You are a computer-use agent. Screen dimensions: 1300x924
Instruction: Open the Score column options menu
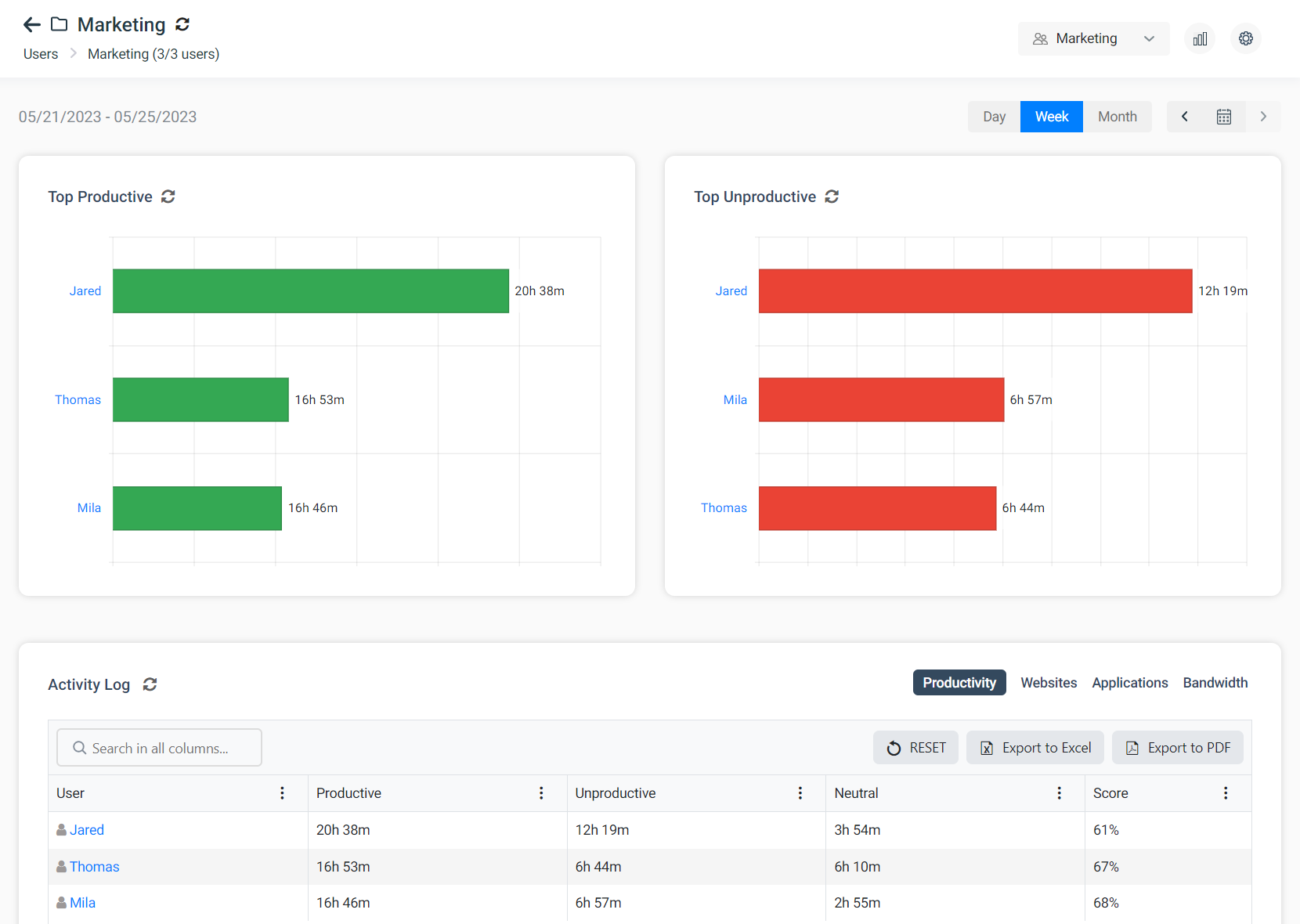(x=1226, y=793)
